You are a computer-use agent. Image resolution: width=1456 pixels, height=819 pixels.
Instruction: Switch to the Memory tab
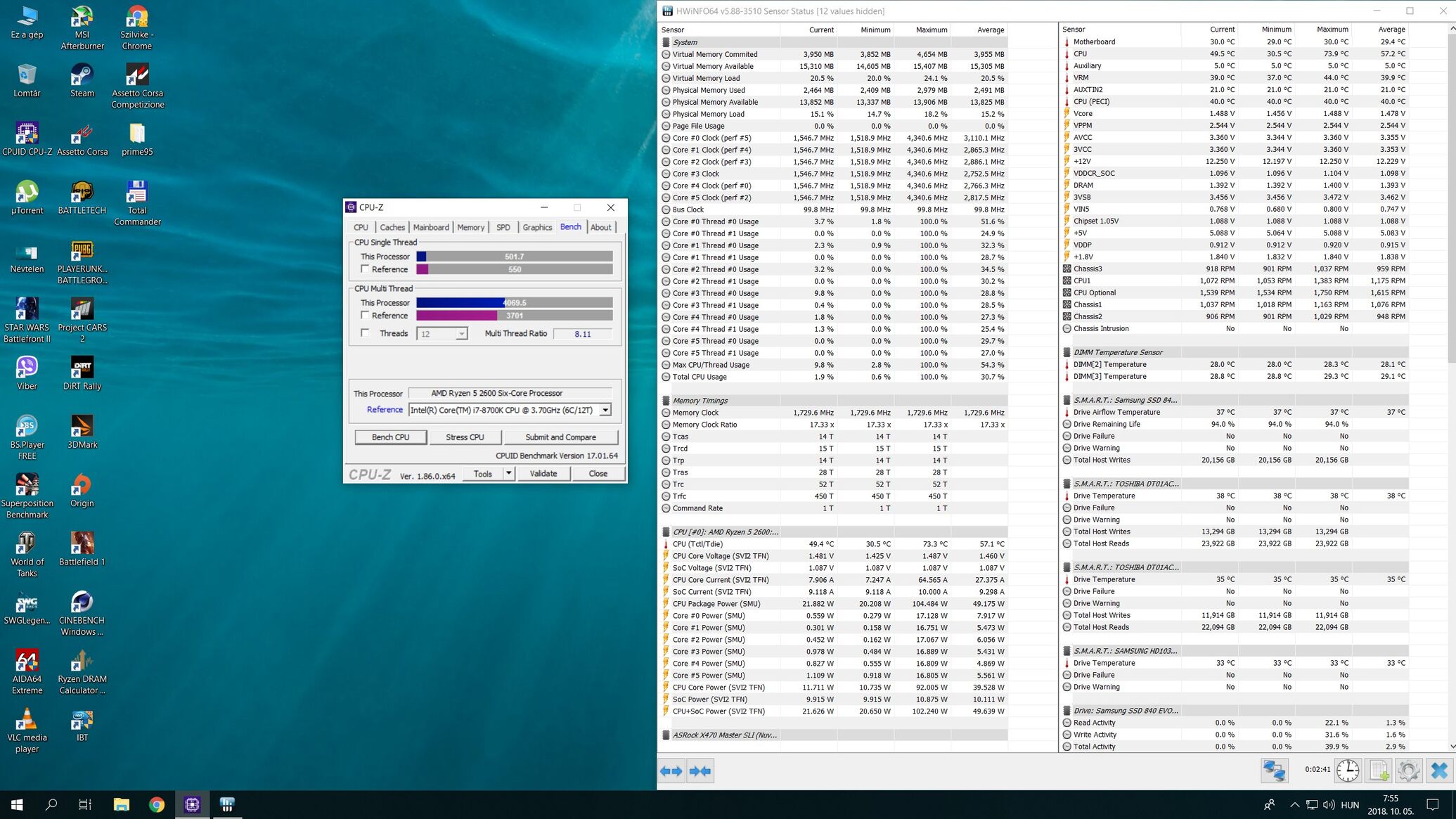point(470,227)
